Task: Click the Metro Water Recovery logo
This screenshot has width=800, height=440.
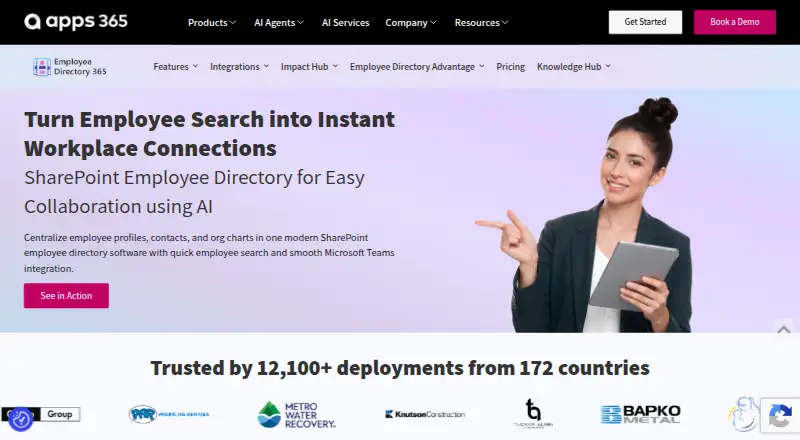Action: point(296,414)
